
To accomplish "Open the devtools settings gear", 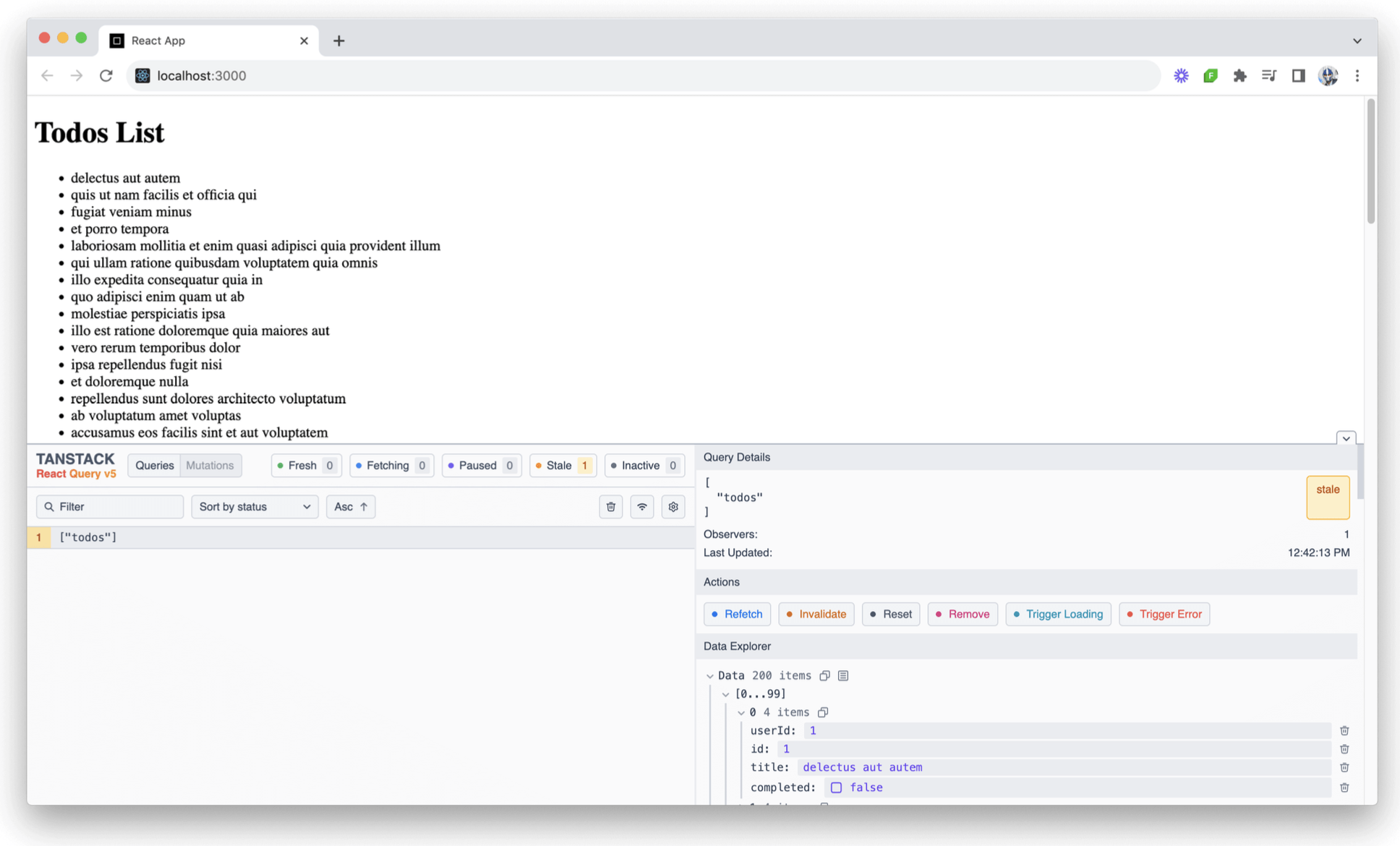I will (673, 507).
